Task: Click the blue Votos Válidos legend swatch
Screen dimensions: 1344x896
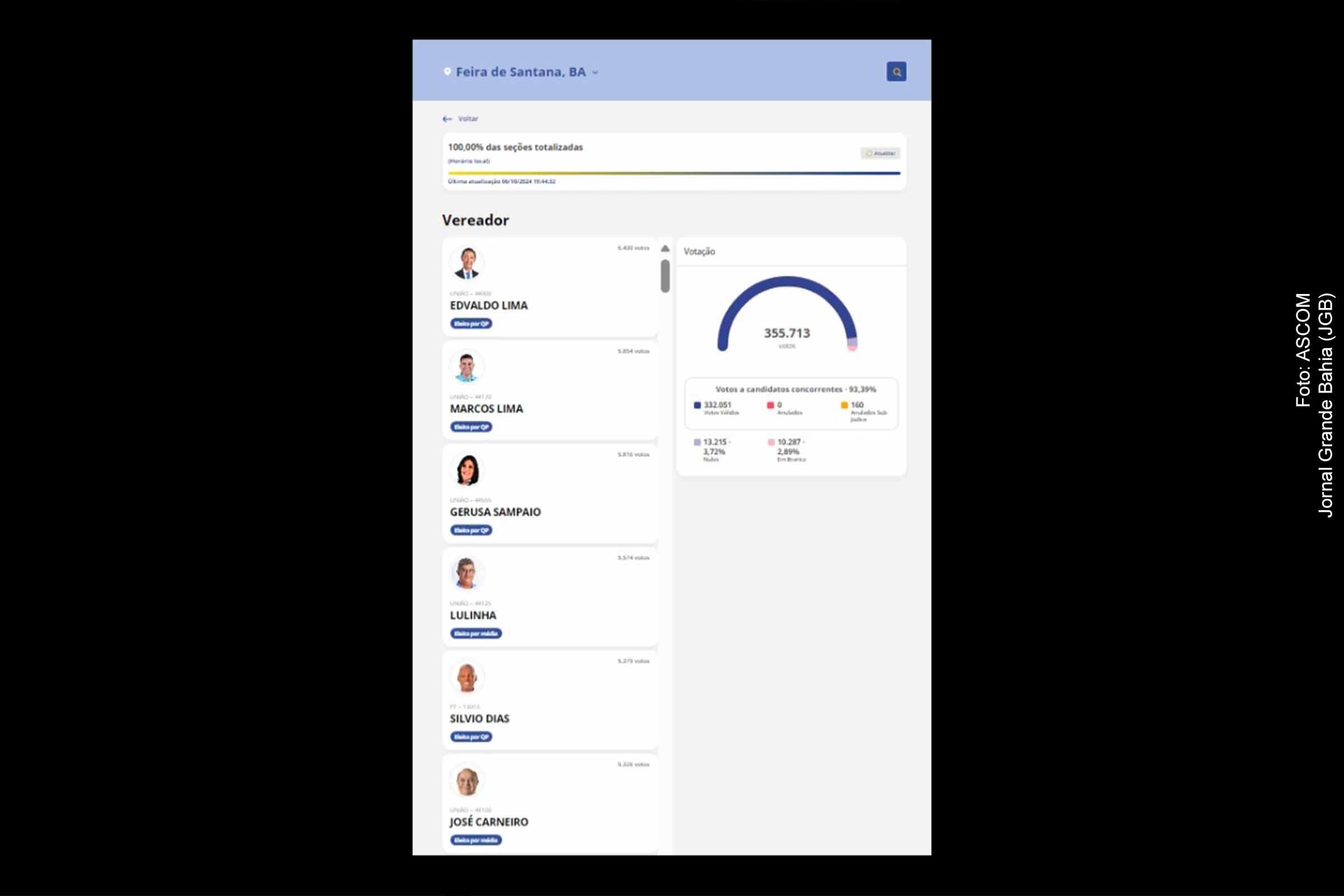Action: [x=697, y=405]
